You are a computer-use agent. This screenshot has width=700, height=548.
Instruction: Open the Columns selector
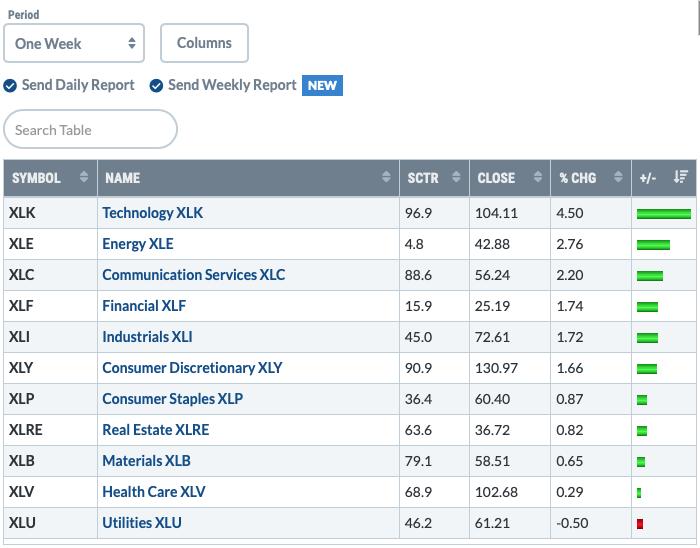204,43
